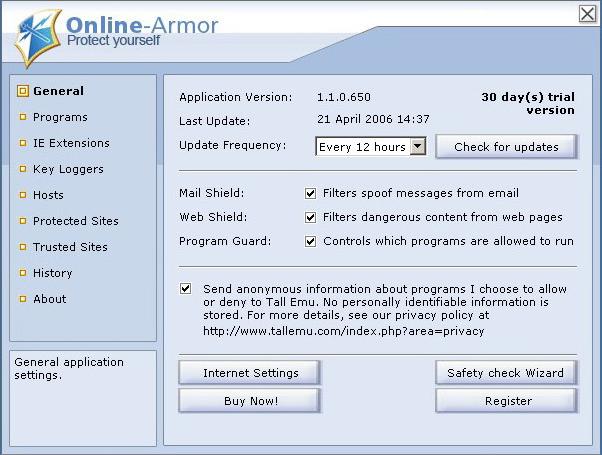Click the bullet icon beside About

pyautogui.click(x=23, y=299)
